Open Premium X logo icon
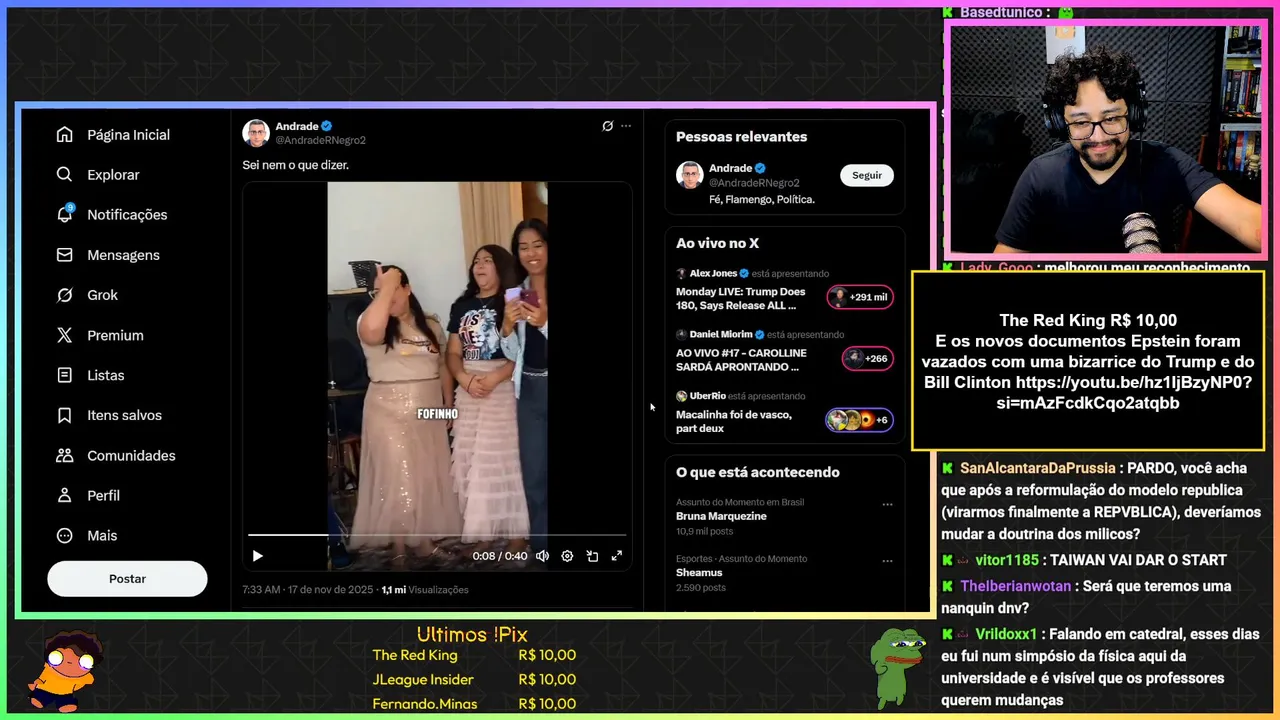This screenshot has height=720, width=1280. tap(64, 335)
